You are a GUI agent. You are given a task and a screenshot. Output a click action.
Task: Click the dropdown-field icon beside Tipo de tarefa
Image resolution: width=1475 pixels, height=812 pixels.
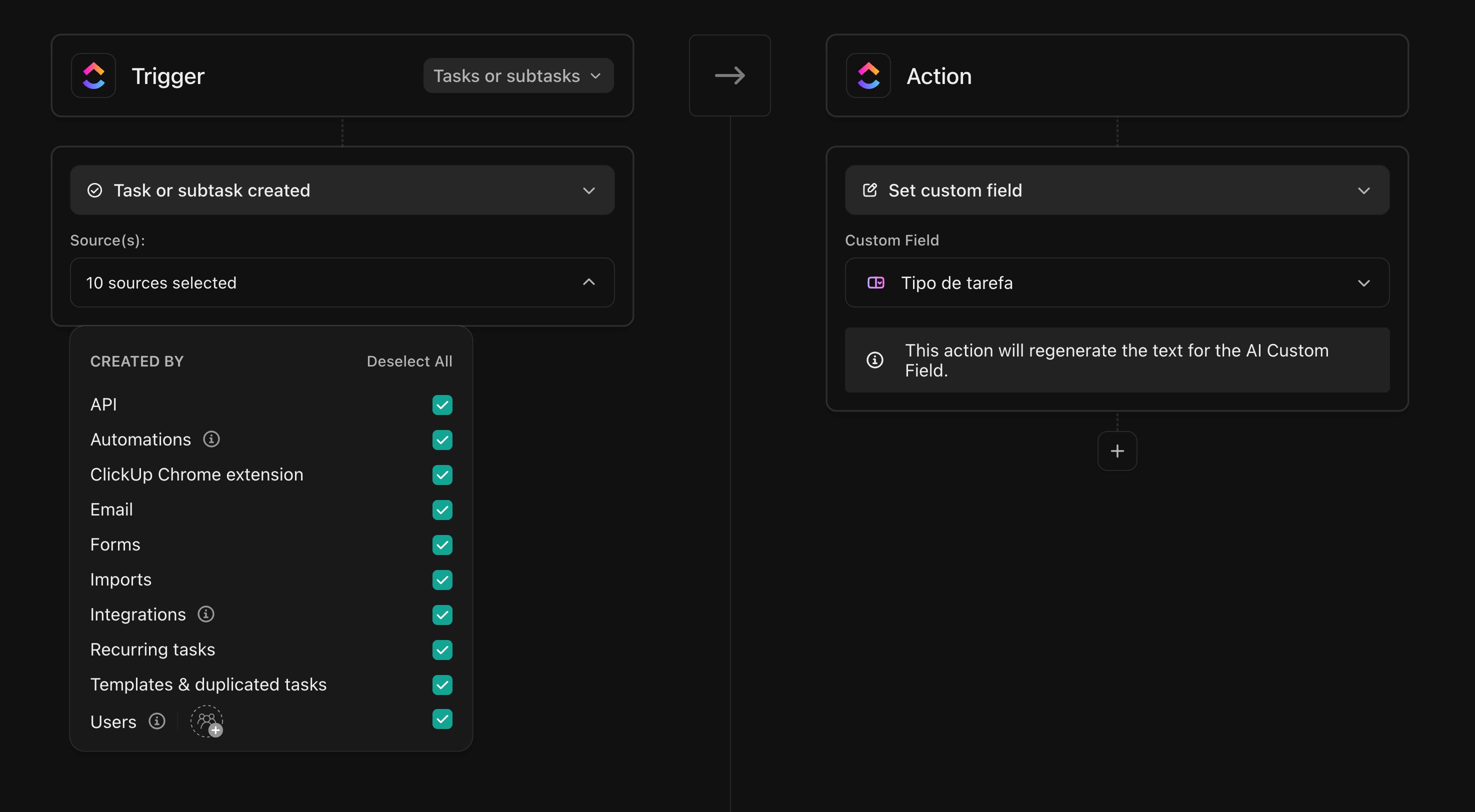pos(875,282)
